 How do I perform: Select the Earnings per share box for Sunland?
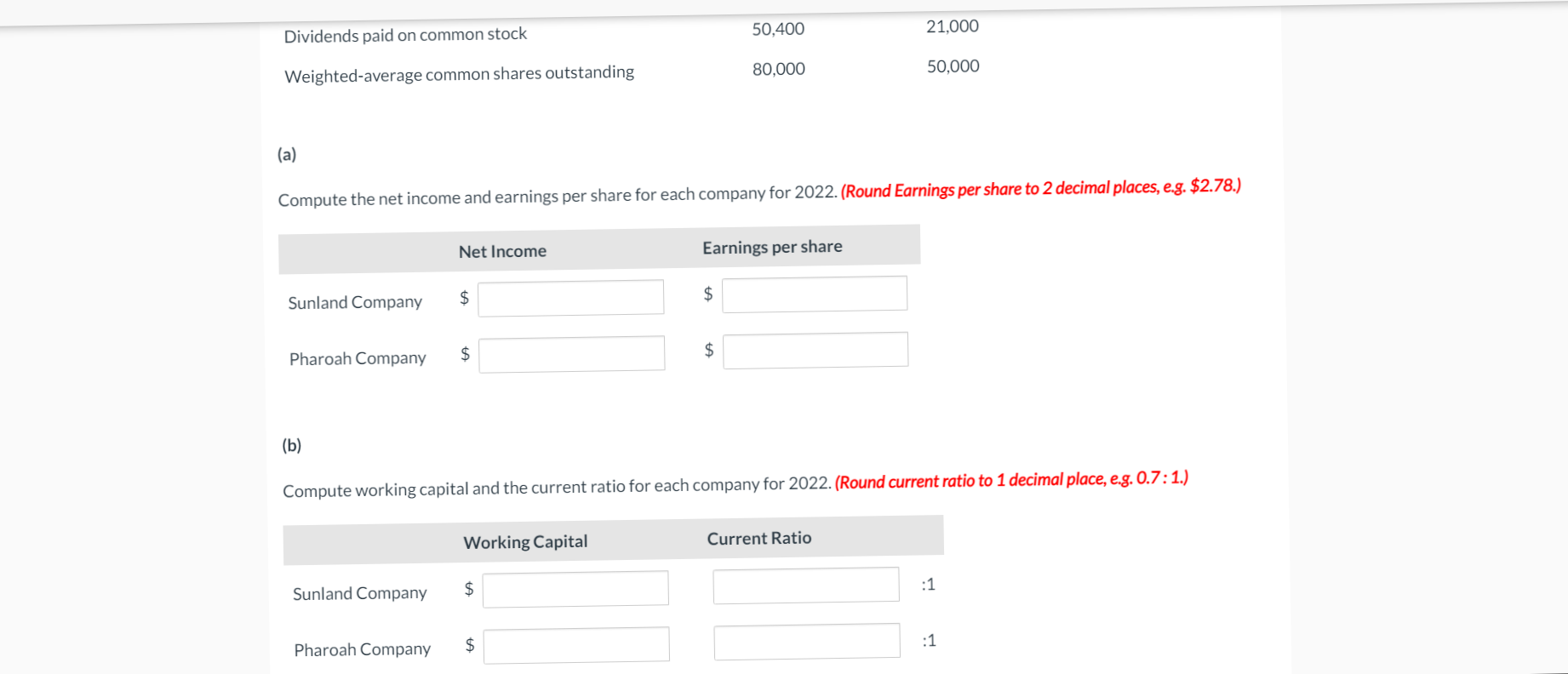point(814,293)
